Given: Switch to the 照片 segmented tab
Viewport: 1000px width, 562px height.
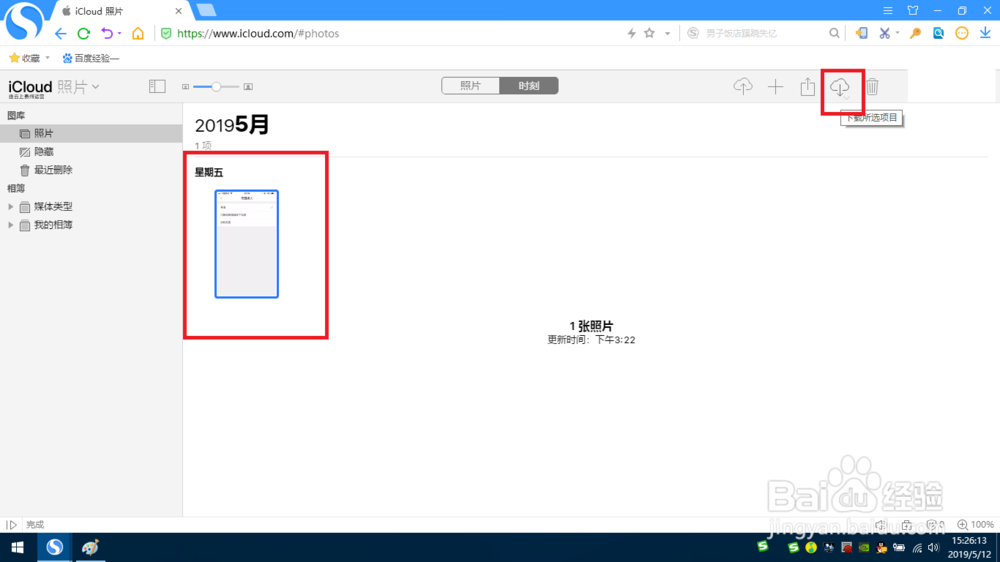Looking at the screenshot, I should click(471, 86).
